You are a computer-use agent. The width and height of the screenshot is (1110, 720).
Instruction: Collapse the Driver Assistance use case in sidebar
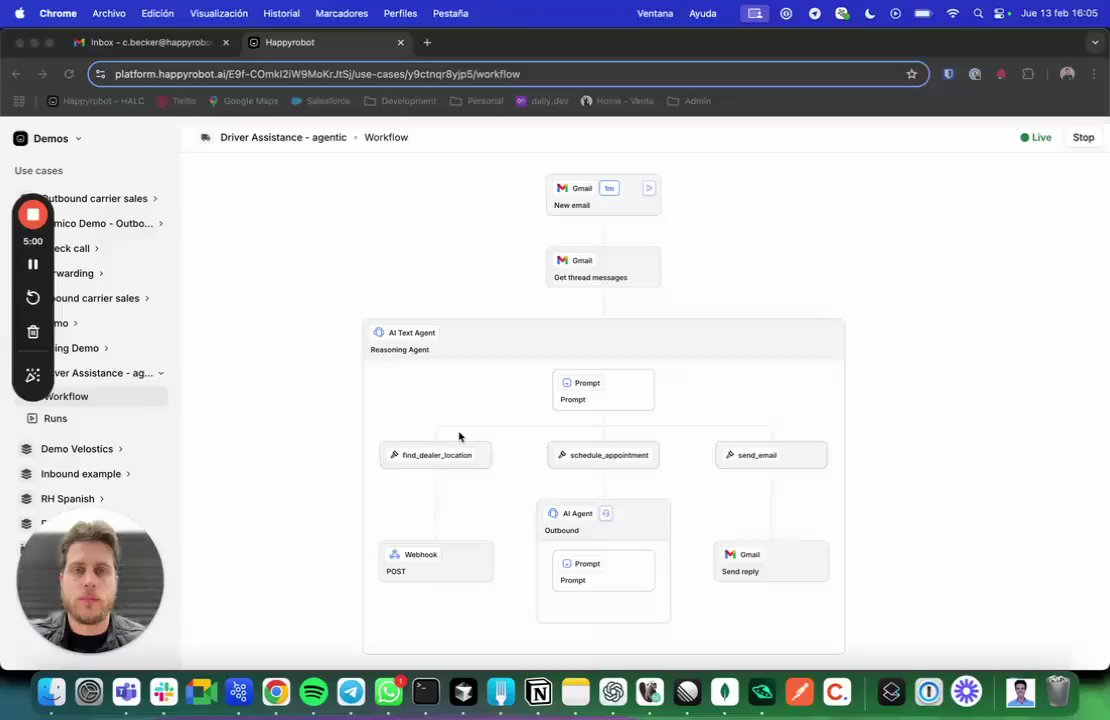[161, 373]
